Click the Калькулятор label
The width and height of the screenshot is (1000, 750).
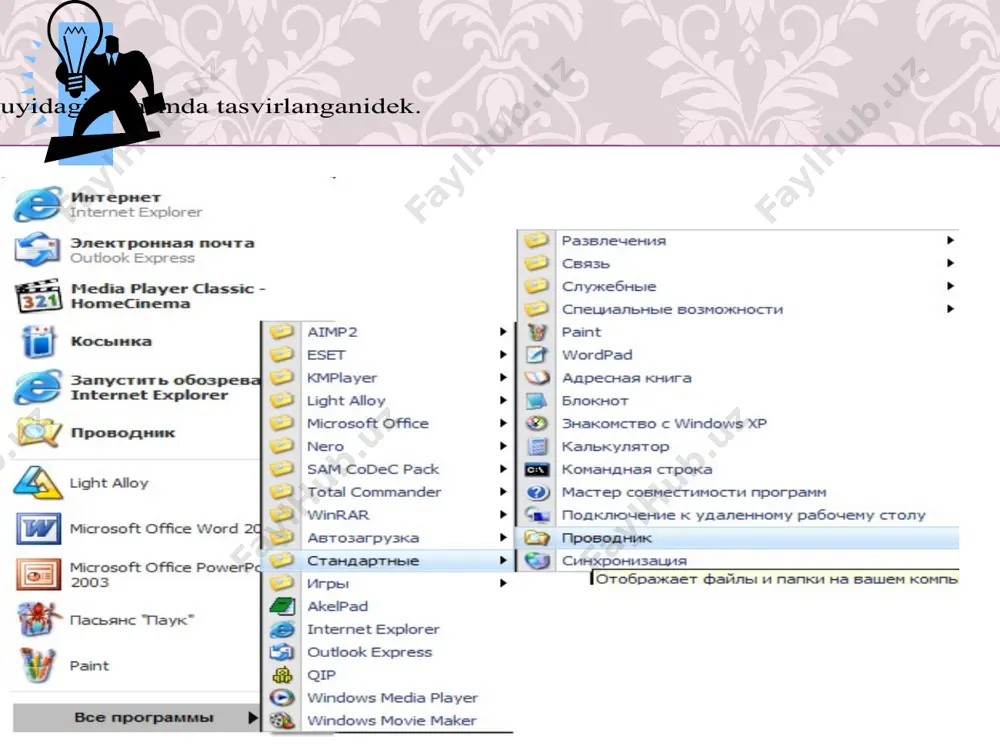pyautogui.click(x=615, y=446)
